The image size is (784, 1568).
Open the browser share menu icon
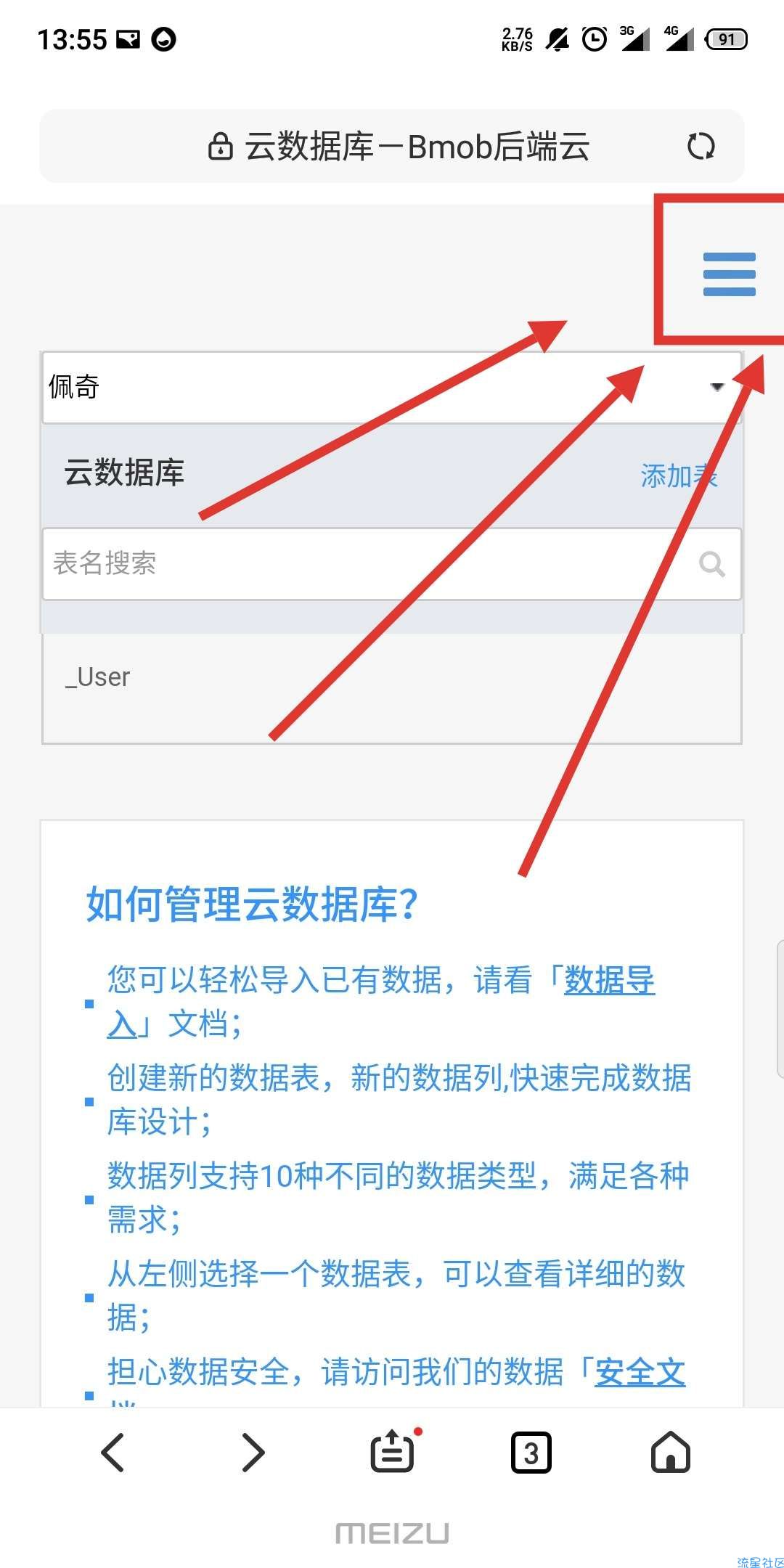393,1451
